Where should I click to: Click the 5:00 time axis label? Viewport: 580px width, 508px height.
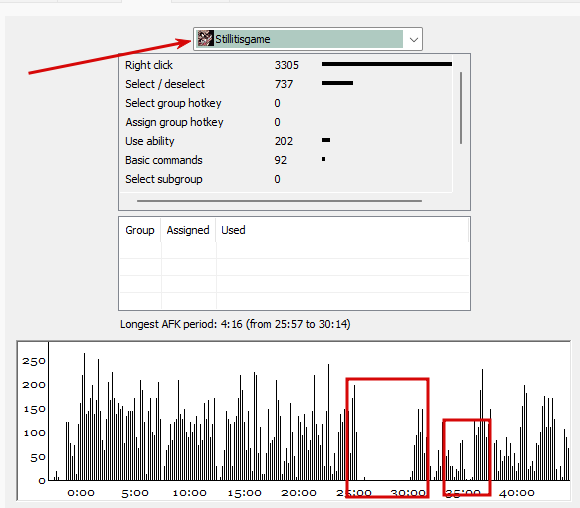point(135,493)
